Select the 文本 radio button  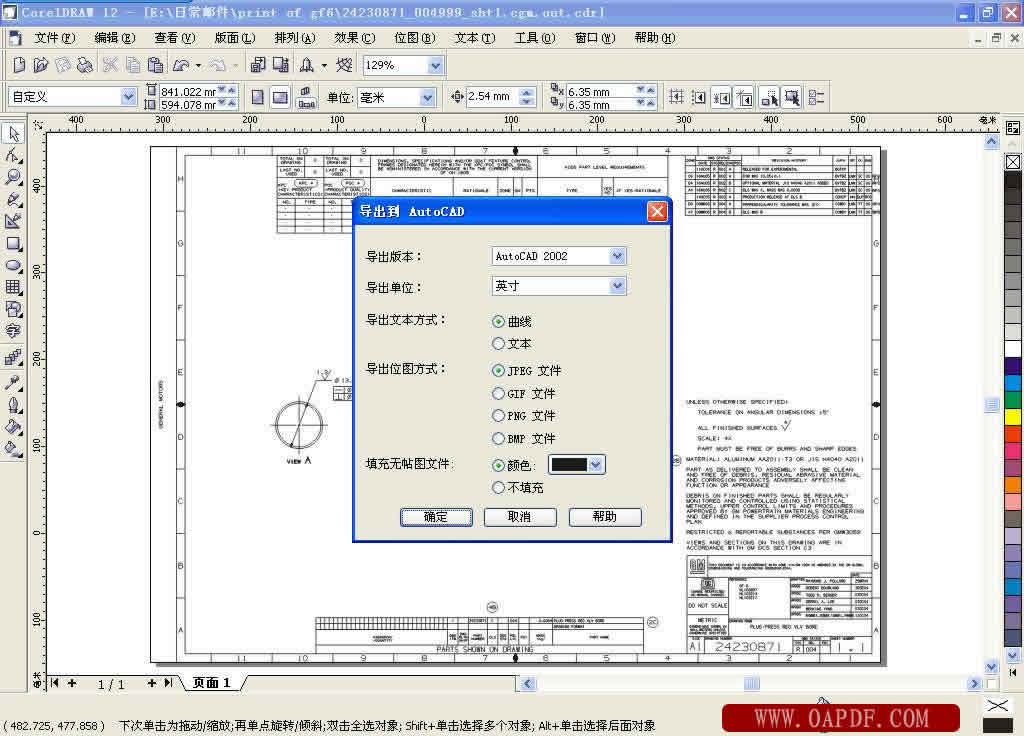point(498,344)
